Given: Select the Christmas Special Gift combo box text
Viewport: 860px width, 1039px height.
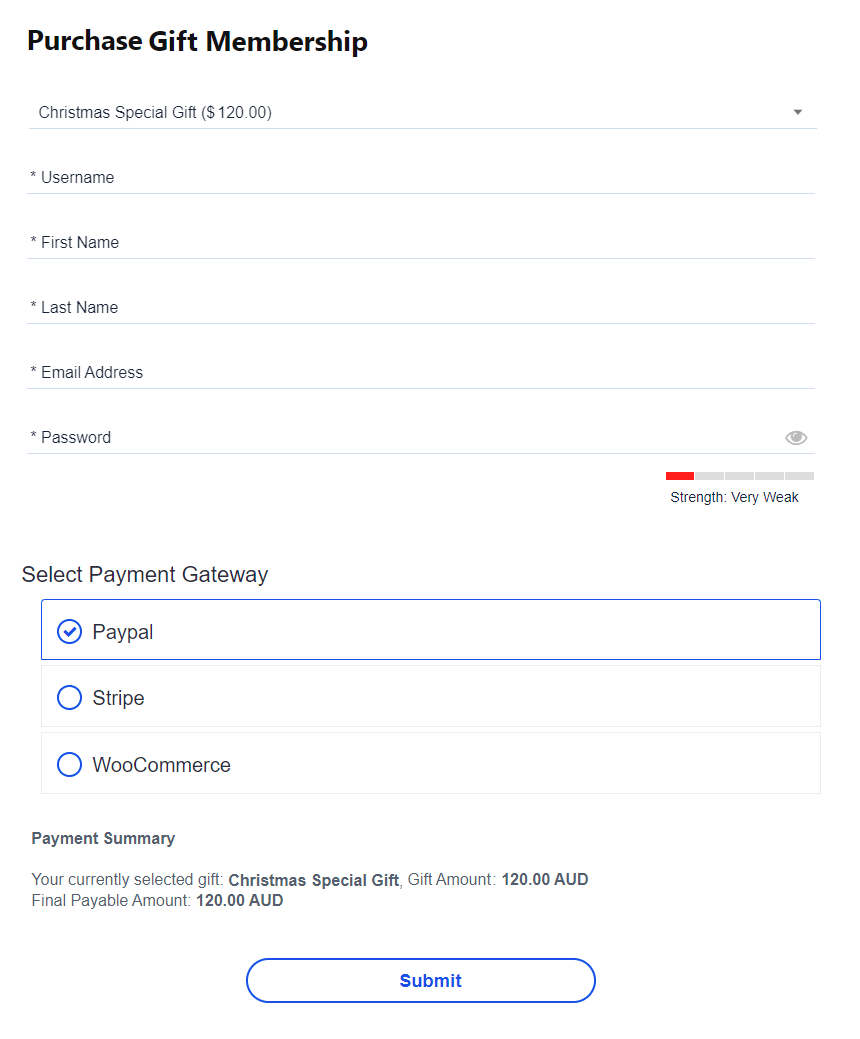Looking at the screenshot, I should (x=155, y=113).
